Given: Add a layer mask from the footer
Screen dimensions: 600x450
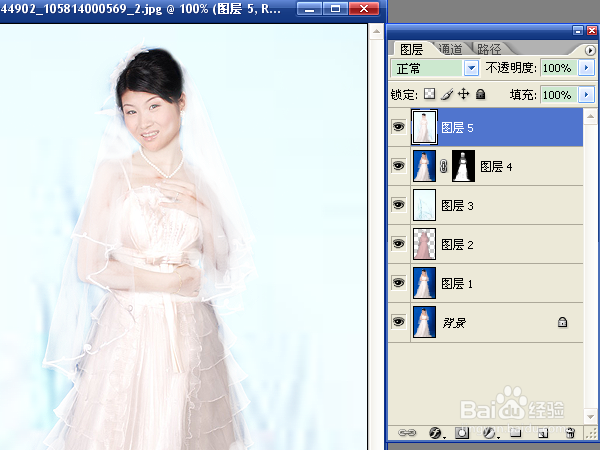Looking at the screenshot, I should pyautogui.click(x=462, y=433).
